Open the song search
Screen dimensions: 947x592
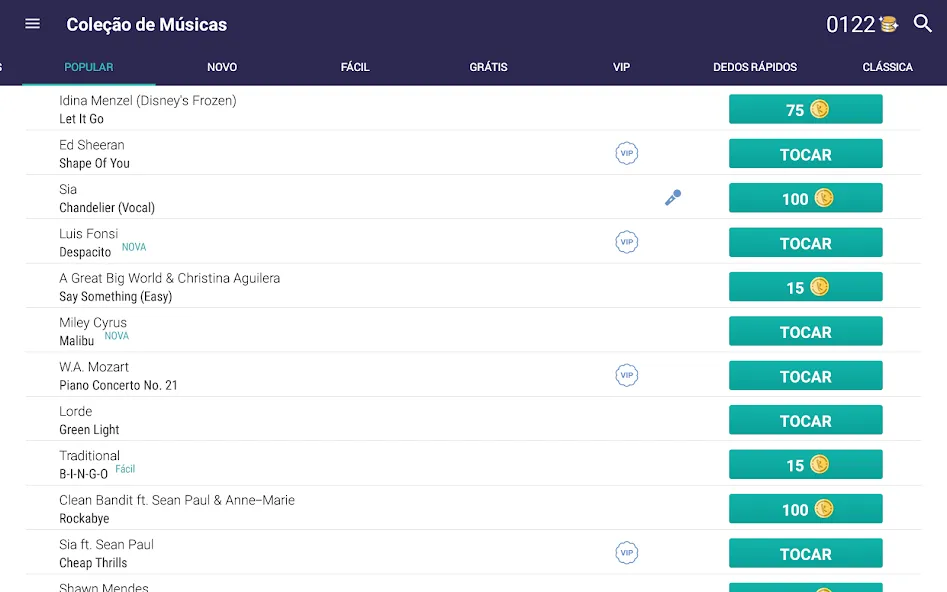pos(922,24)
